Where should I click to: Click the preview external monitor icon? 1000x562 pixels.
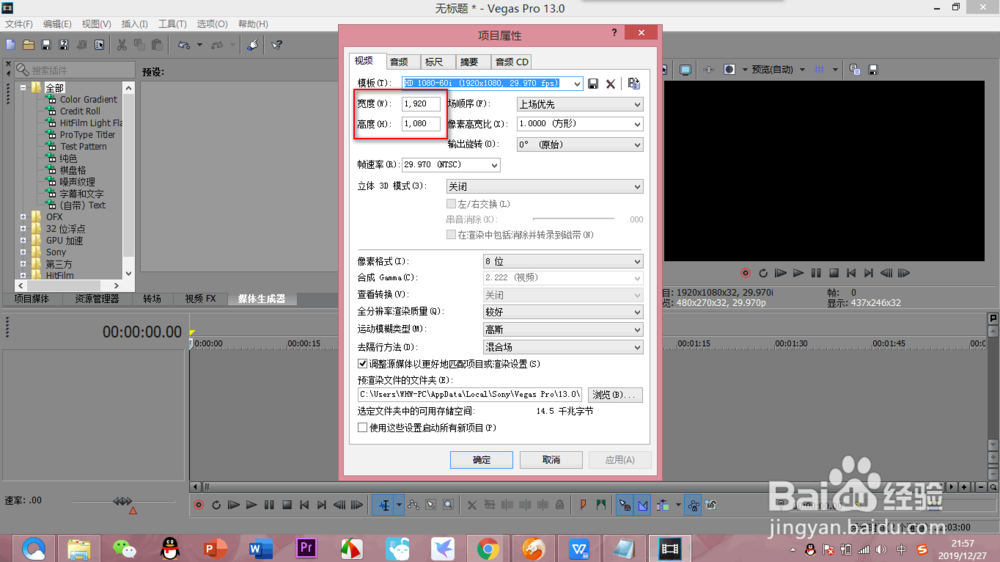coord(685,70)
